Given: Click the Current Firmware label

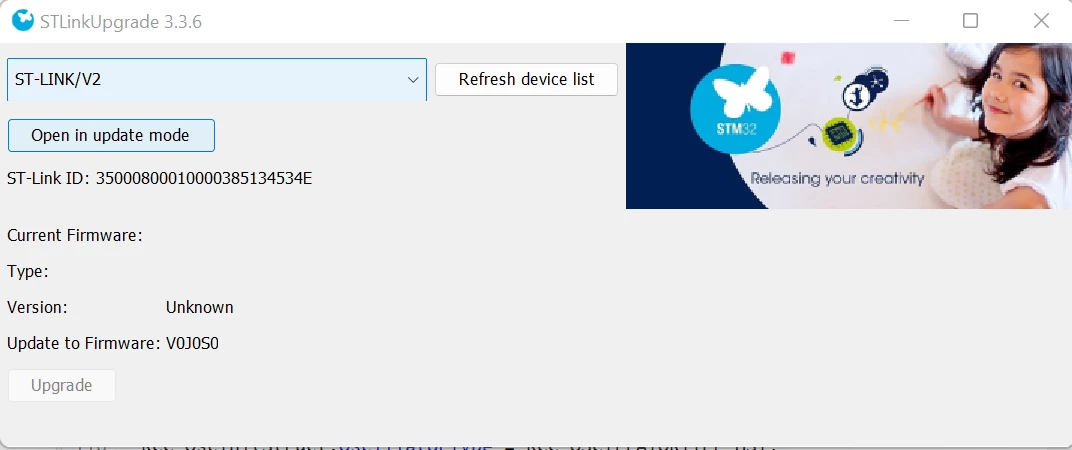Looking at the screenshot, I should pos(75,236).
